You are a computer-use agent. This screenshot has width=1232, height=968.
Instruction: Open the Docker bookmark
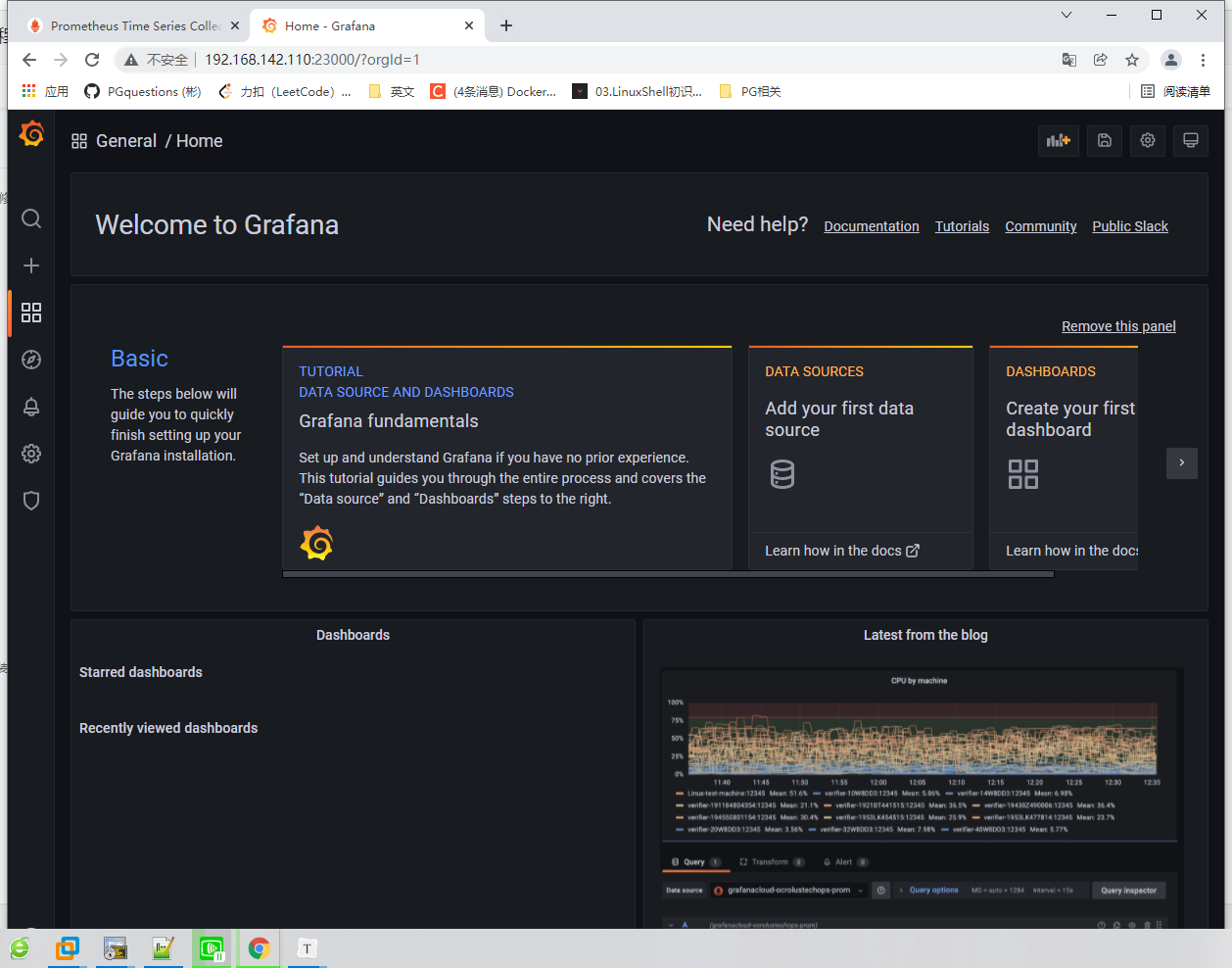tap(494, 91)
